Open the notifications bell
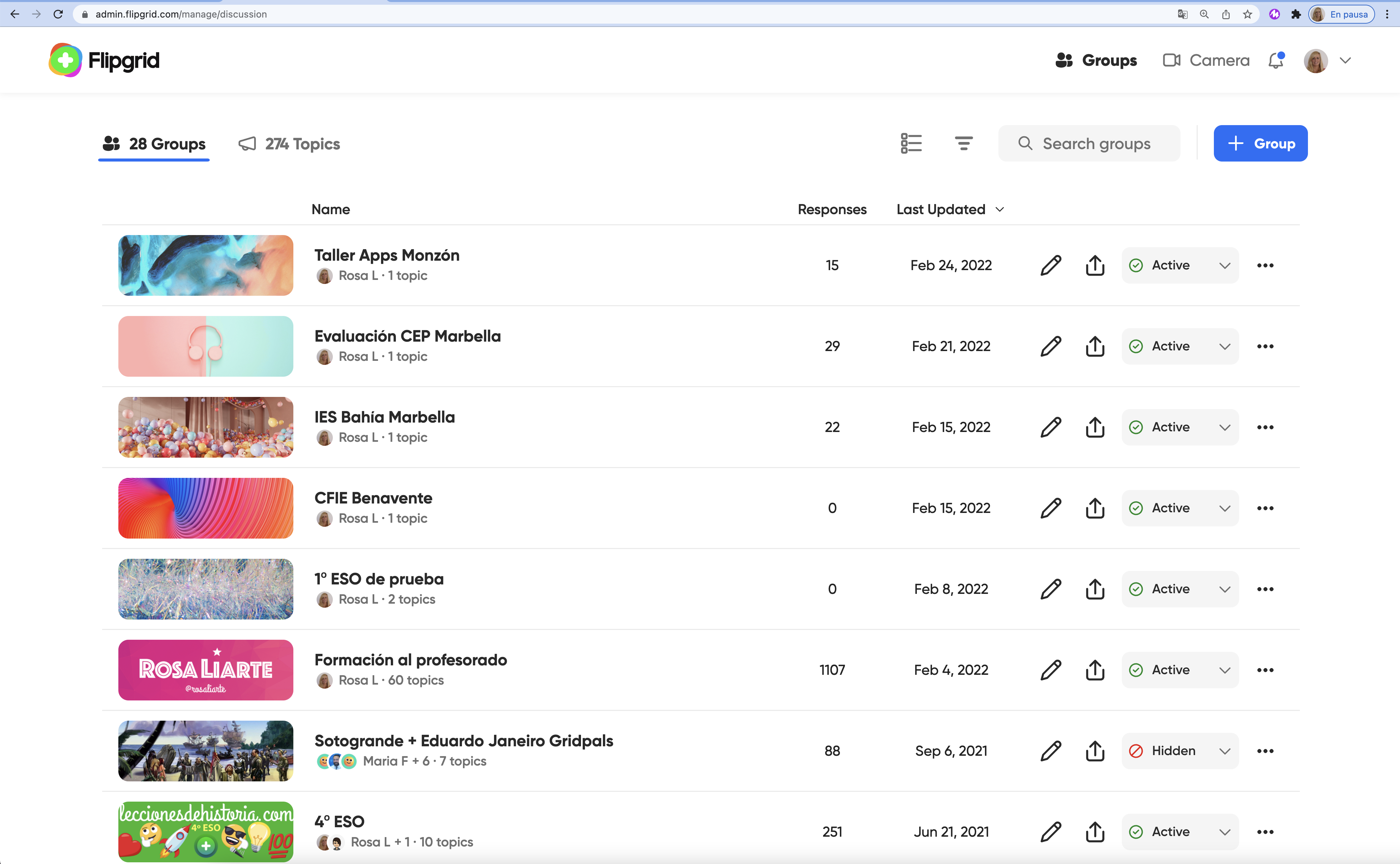Image resolution: width=1400 pixels, height=864 pixels. (1276, 61)
